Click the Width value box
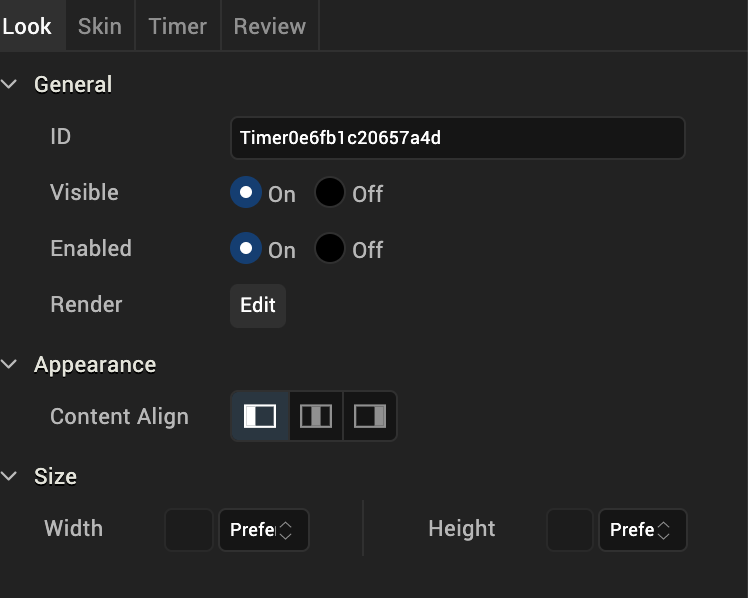Viewport: 748px width, 598px height. pos(189,530)
